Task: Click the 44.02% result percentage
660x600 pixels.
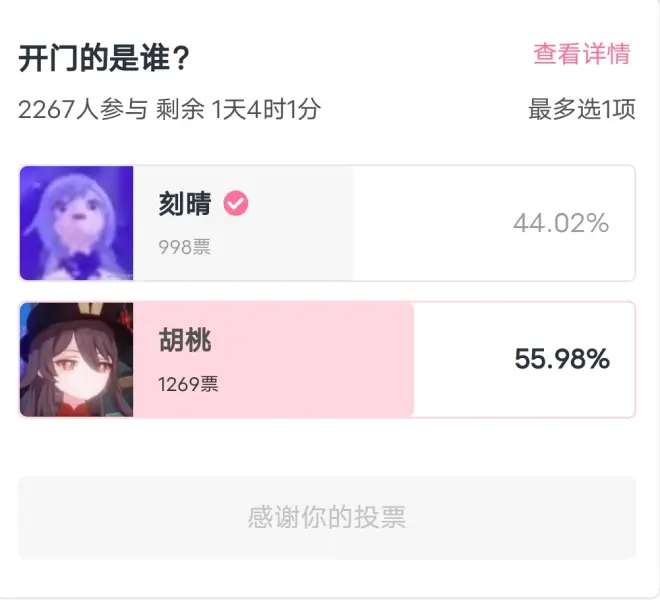Action: click(561, 223)
